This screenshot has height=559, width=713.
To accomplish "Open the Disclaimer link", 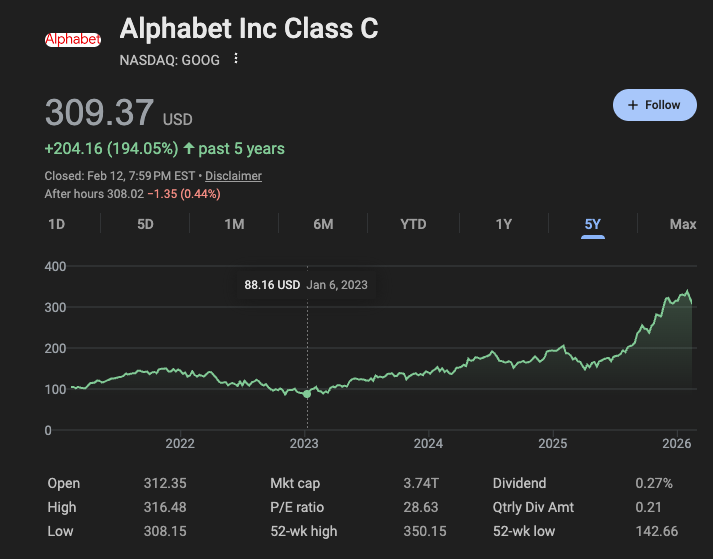I will point(233,176).
